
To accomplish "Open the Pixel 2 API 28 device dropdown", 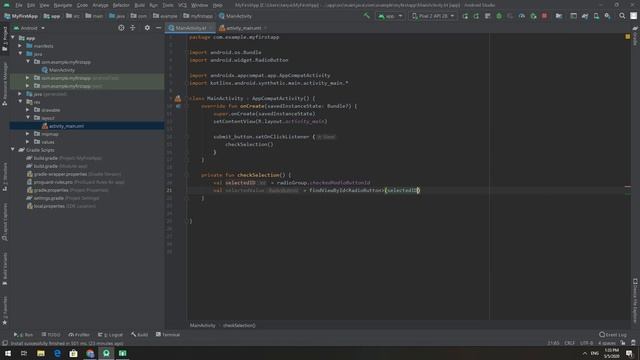I will 433,16.
